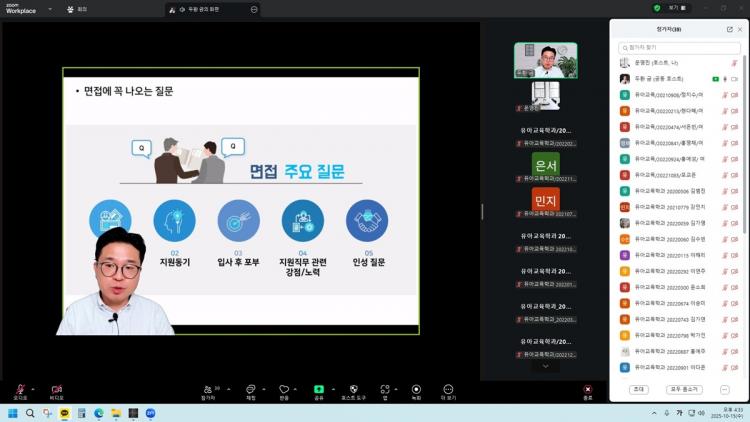Open the 참가자 participants panel icon
The height and width of the screenshot is (422, 750).
click(208, 389)
